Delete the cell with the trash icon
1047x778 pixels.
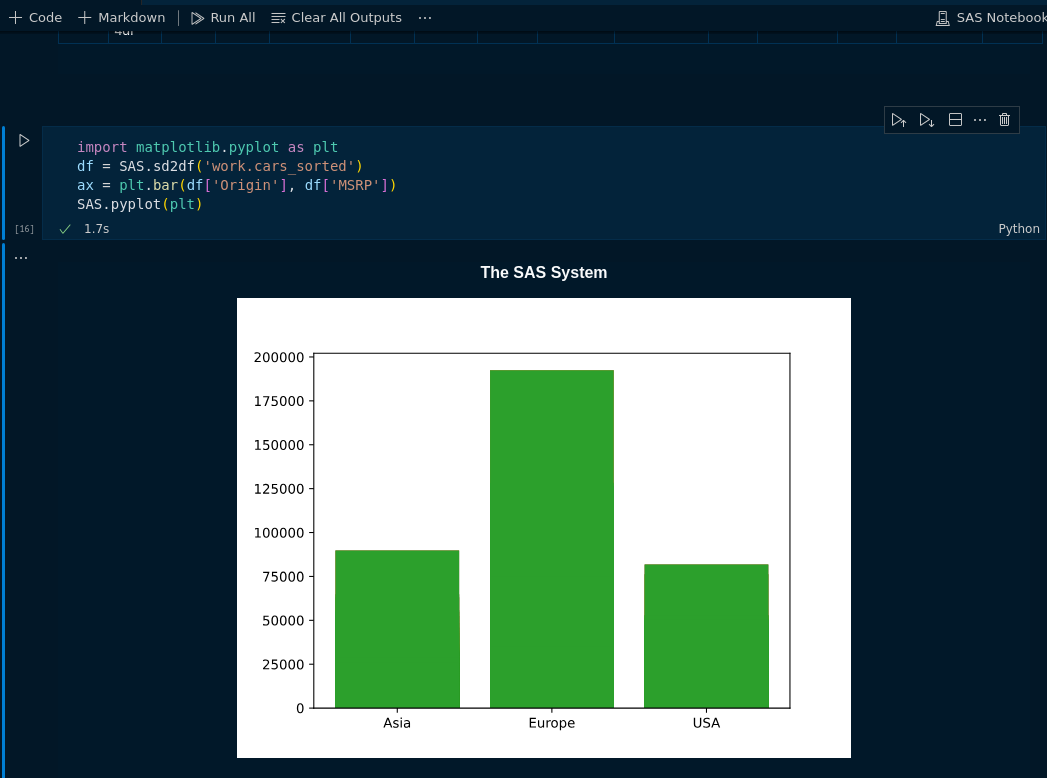[1004, 119]
